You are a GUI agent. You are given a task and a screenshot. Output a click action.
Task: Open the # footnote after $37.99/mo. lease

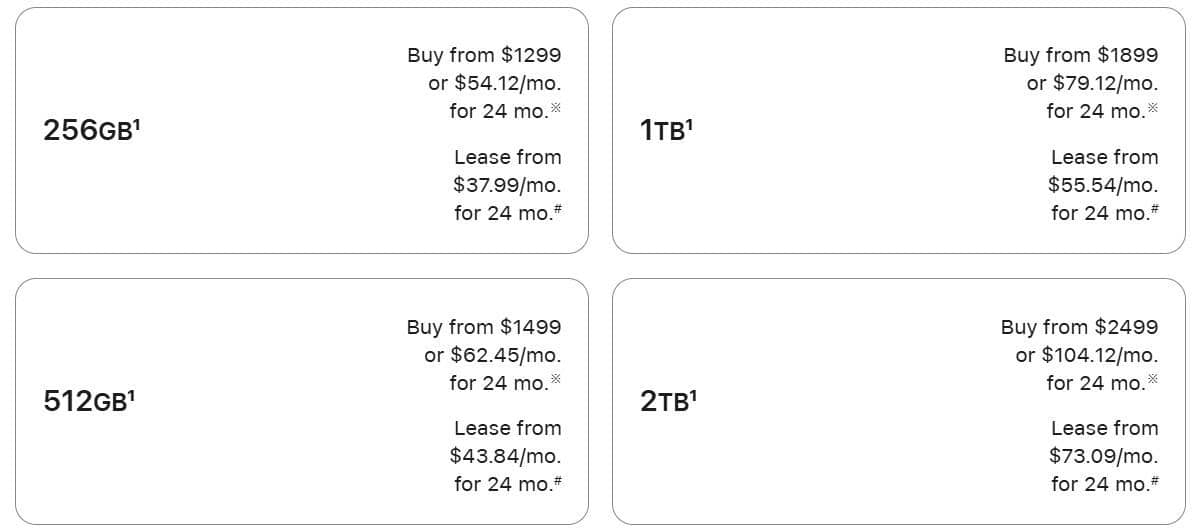click(557, 209)
